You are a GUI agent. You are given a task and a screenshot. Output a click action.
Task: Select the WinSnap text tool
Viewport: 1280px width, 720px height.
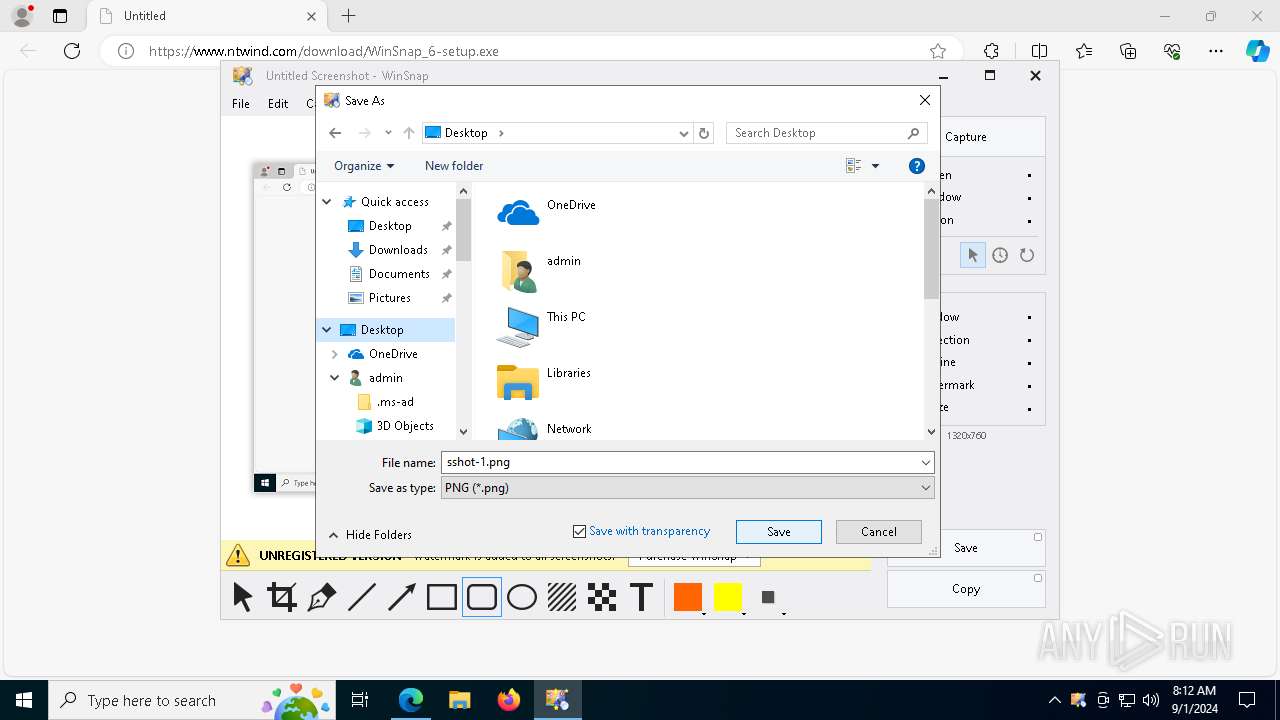tap(642, 597)
